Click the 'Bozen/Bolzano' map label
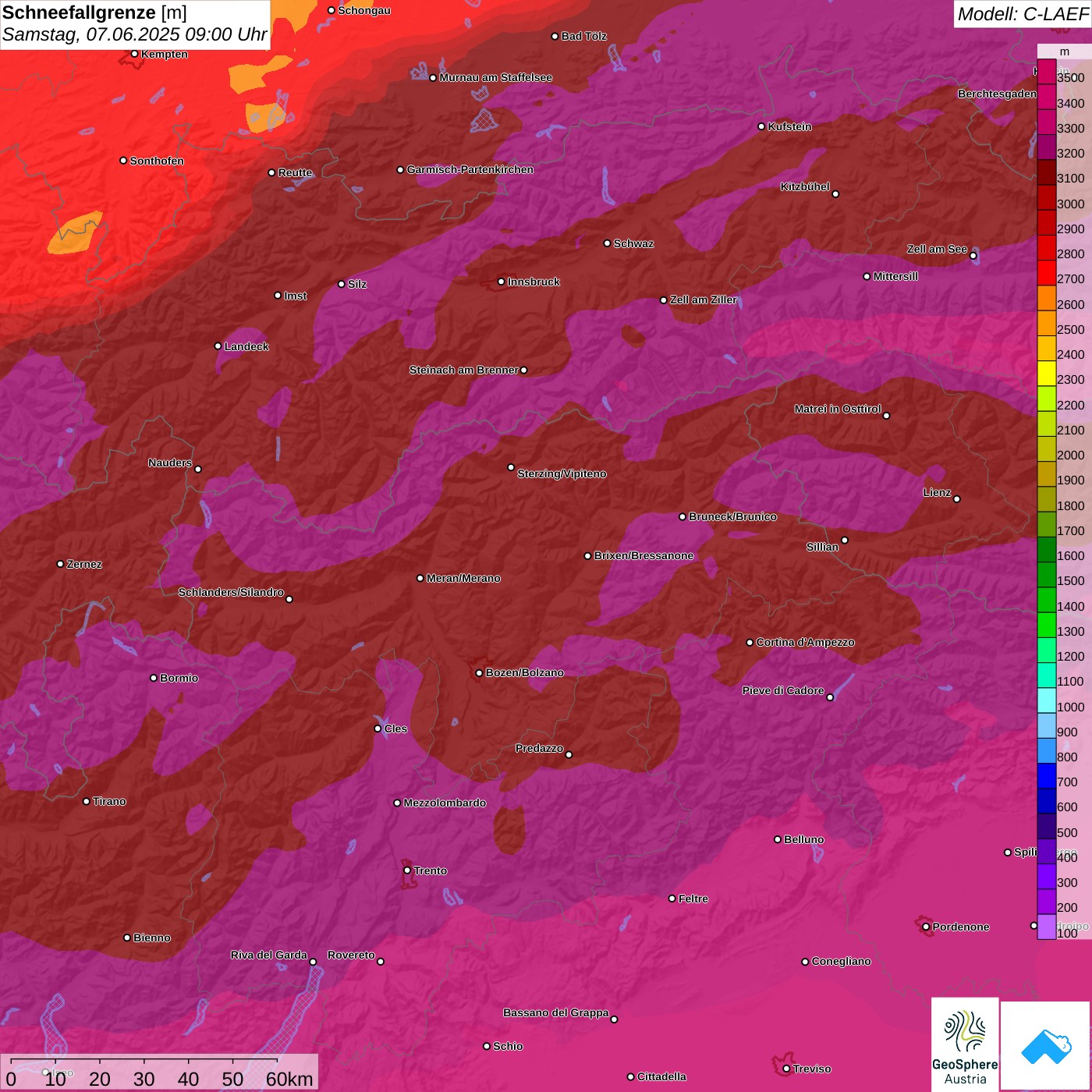 point(524,672)
